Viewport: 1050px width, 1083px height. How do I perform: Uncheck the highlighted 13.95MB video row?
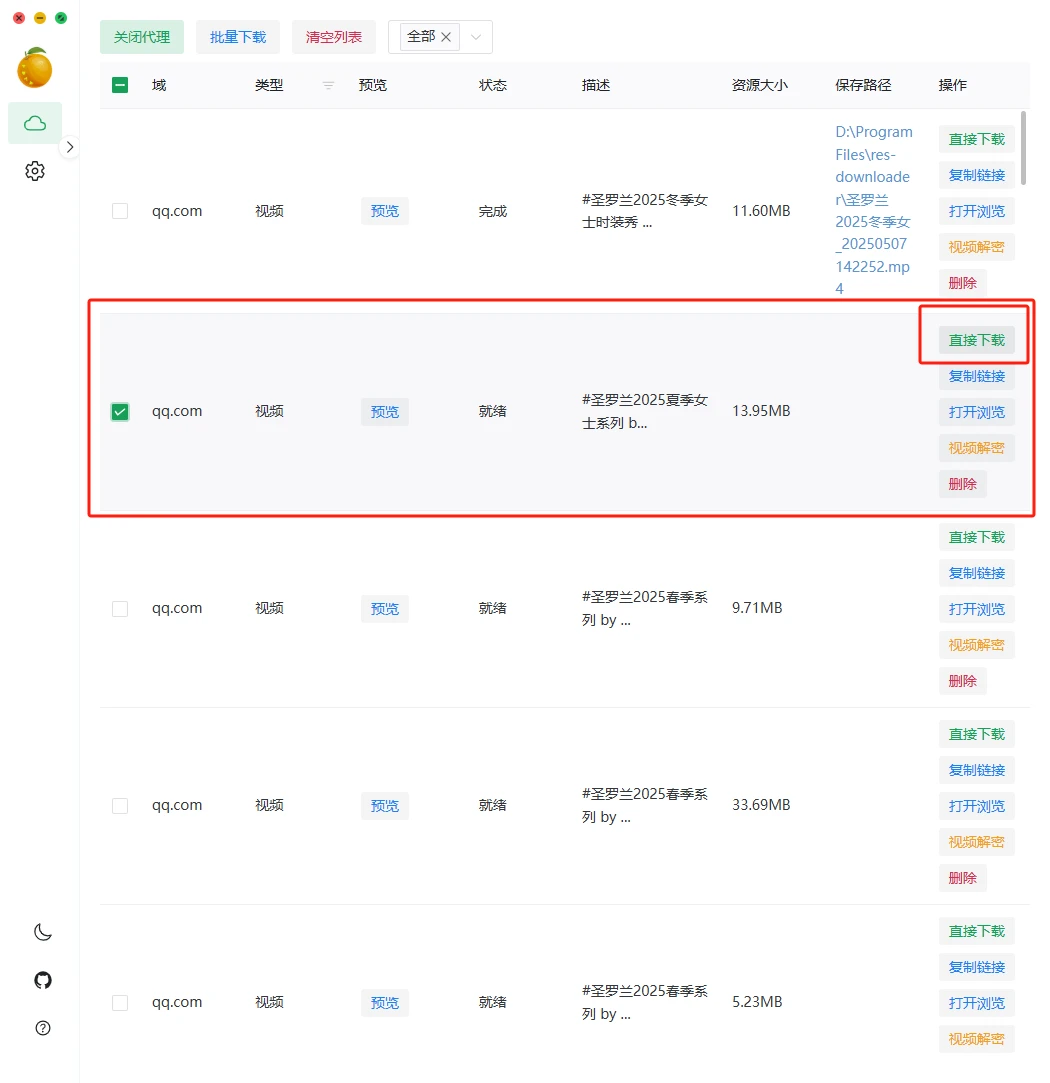(120, 411)
